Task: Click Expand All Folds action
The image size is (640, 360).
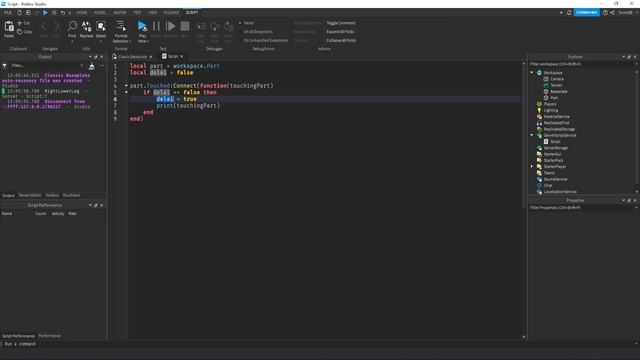Action: coord(340,32)
